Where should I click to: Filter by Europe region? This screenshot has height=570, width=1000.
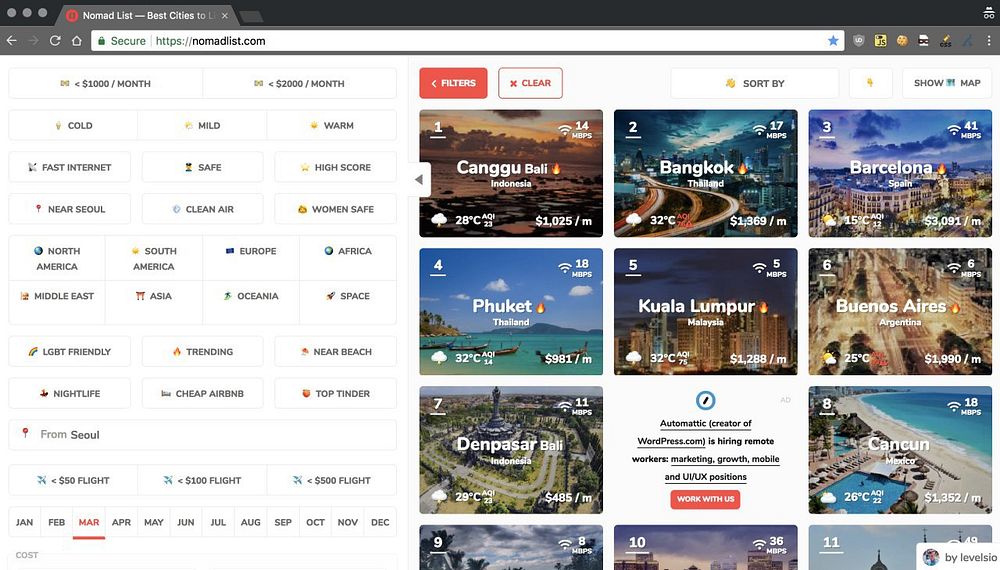[251, 258]
